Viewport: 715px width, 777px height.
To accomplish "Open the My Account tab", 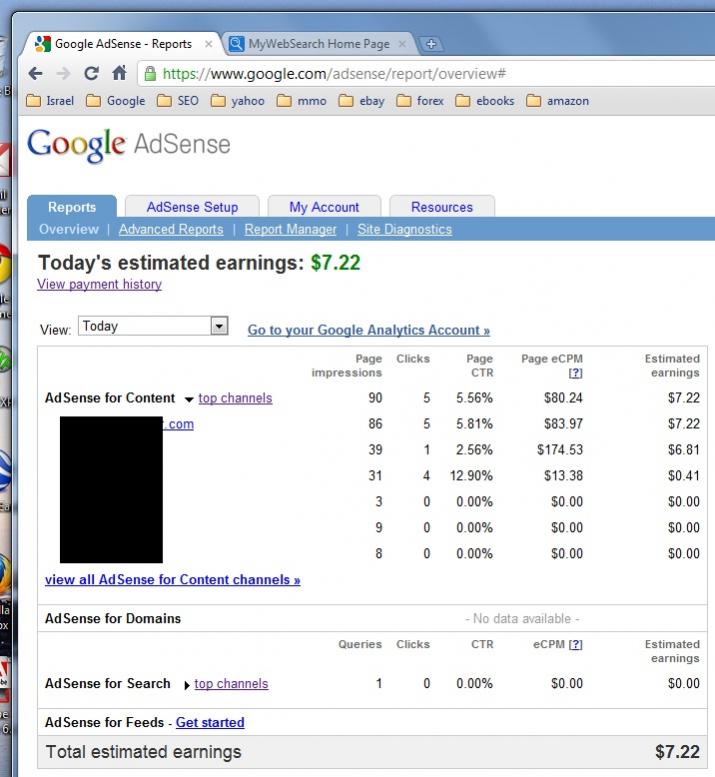I will coord(324,207).
